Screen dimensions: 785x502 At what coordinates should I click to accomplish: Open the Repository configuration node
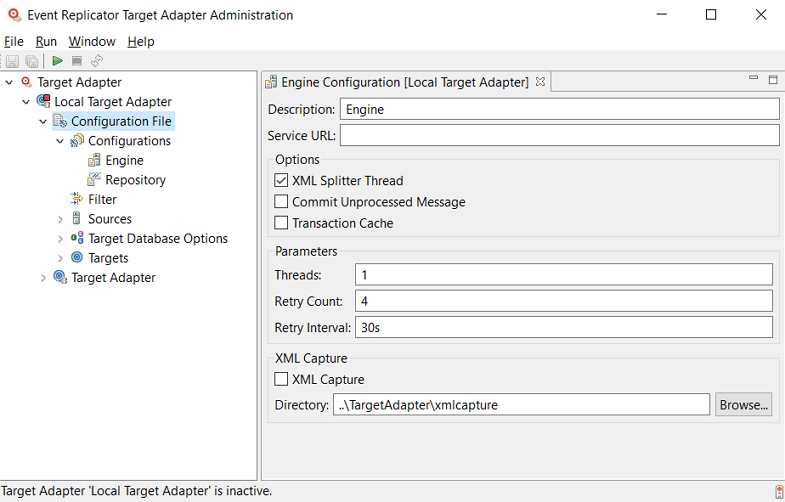[135, 180]
